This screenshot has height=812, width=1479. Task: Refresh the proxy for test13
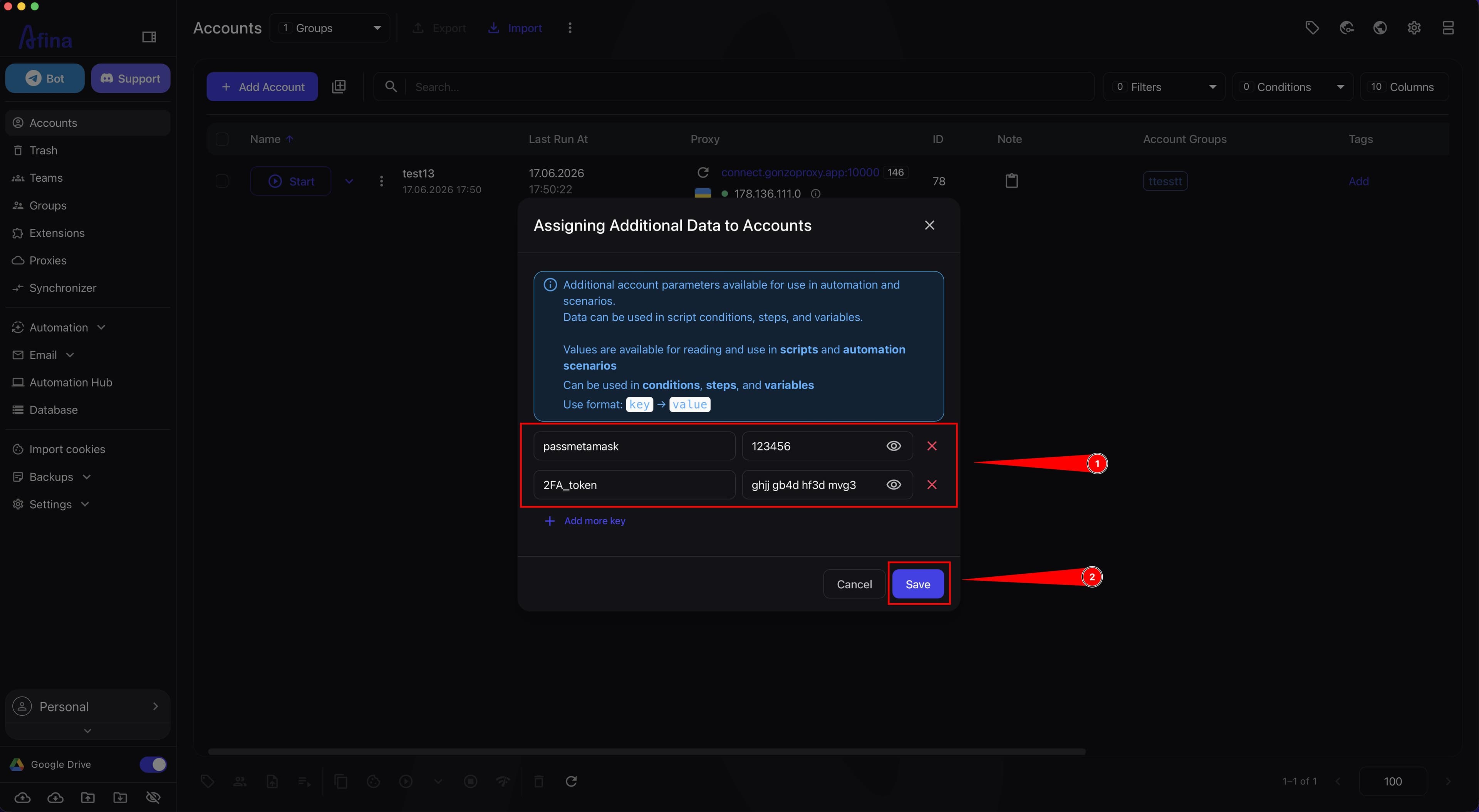point(703,172)
